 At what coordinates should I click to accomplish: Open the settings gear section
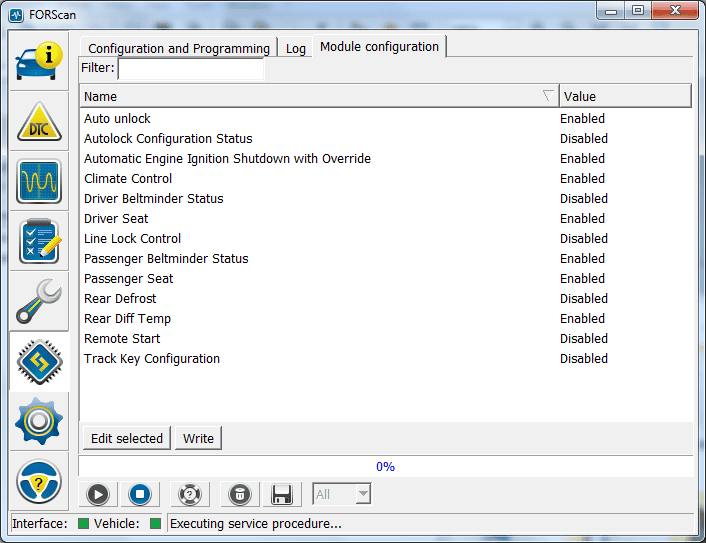(39, 421)
